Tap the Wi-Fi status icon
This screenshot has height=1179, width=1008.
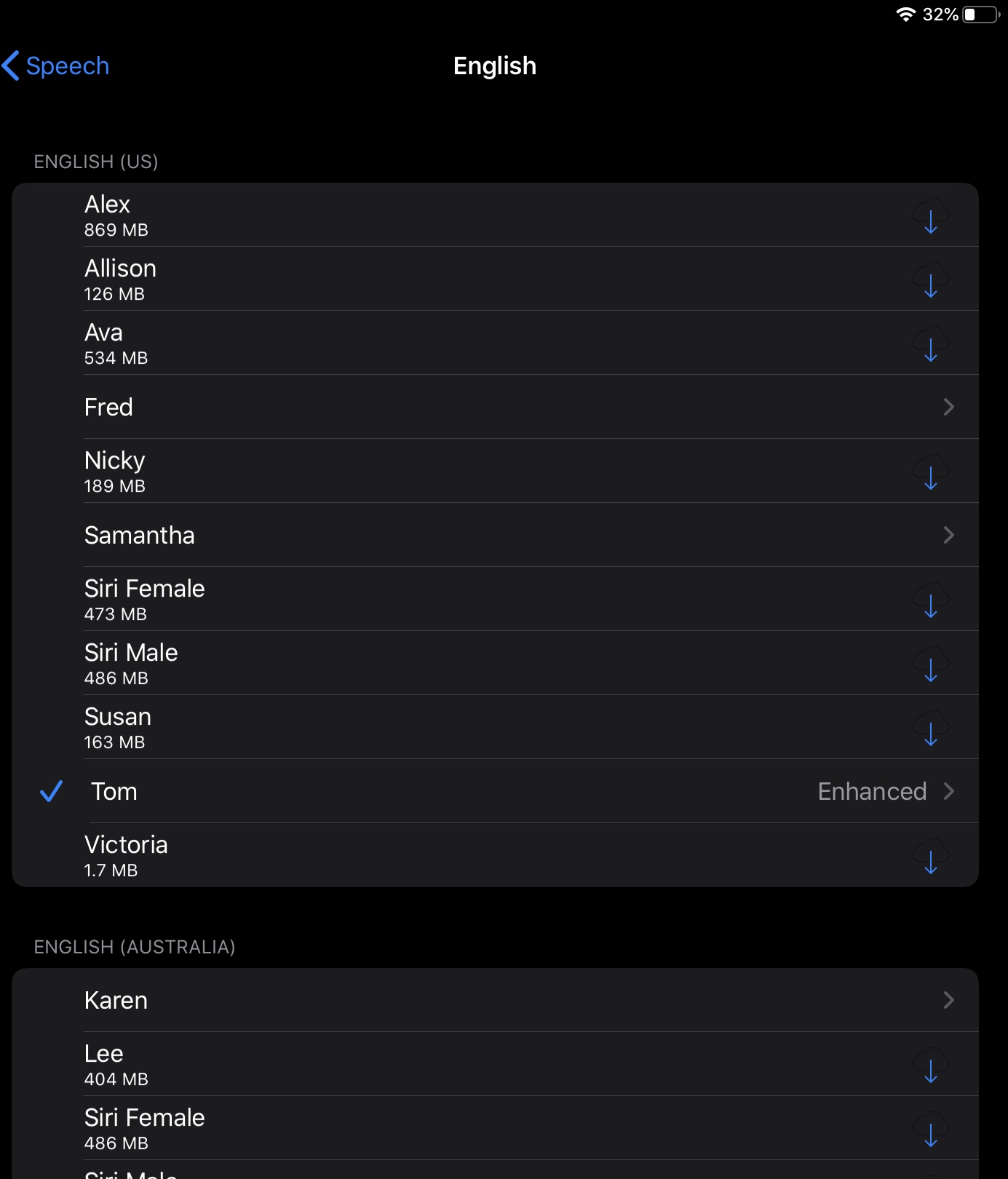[x=905, y=15]
